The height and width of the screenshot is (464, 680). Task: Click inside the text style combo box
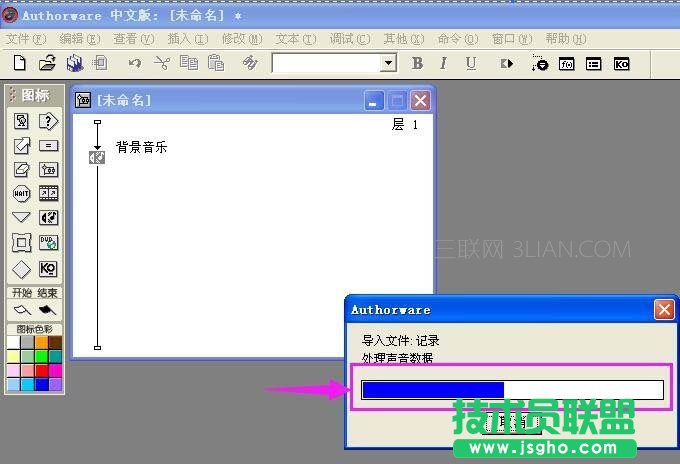pos(327,63)
